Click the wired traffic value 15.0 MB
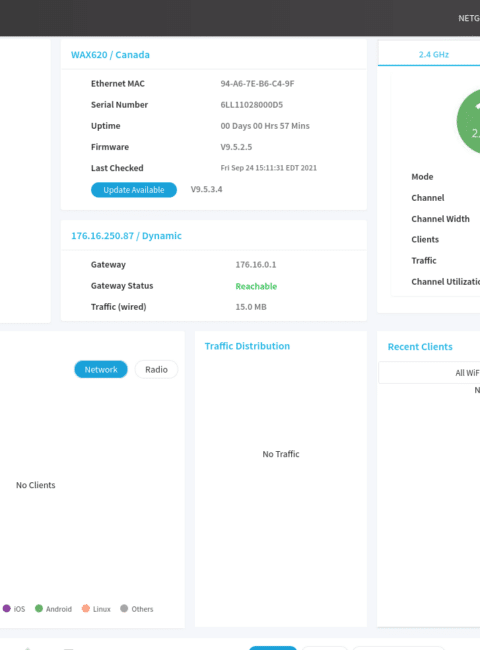 [251, 307]
